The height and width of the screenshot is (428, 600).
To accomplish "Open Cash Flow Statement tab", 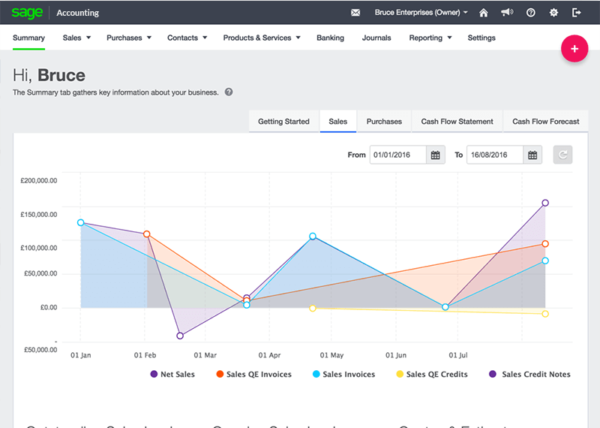I will [x=457, y=121].
